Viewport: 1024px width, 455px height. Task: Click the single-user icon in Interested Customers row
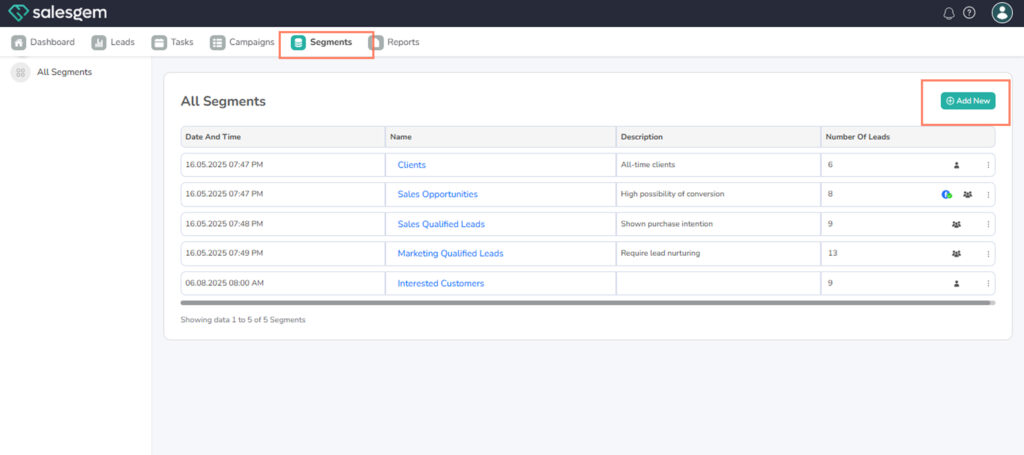pos(956,284)
